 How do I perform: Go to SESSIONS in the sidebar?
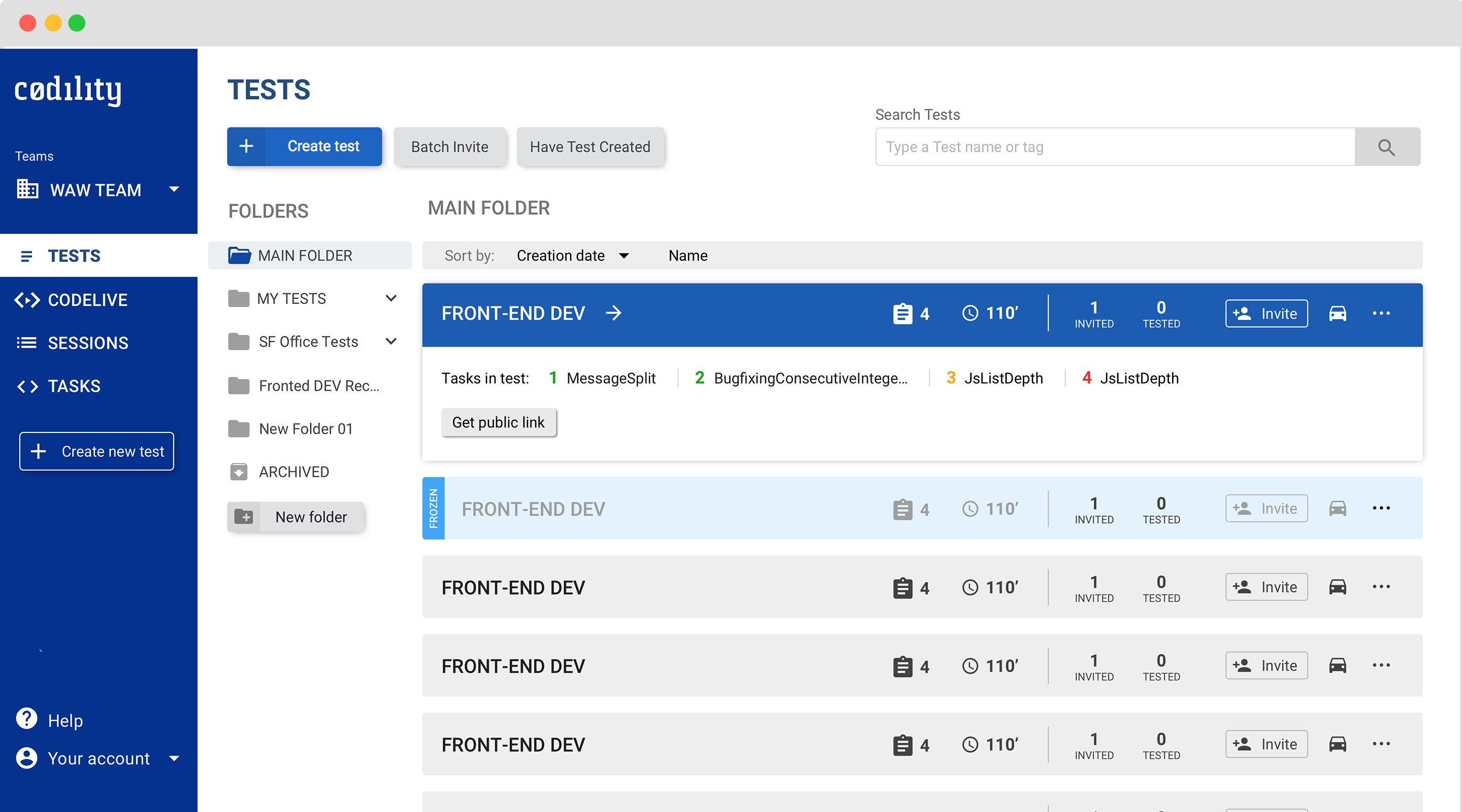coord(88,343)
